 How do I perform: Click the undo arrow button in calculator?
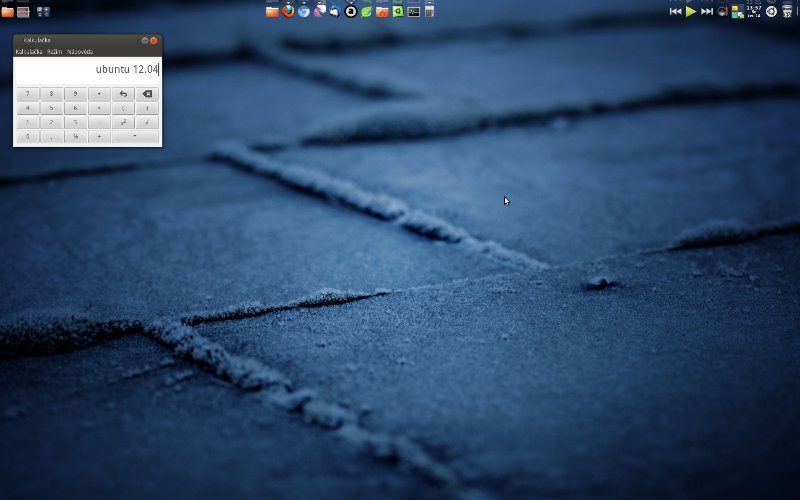click(123, 94)
